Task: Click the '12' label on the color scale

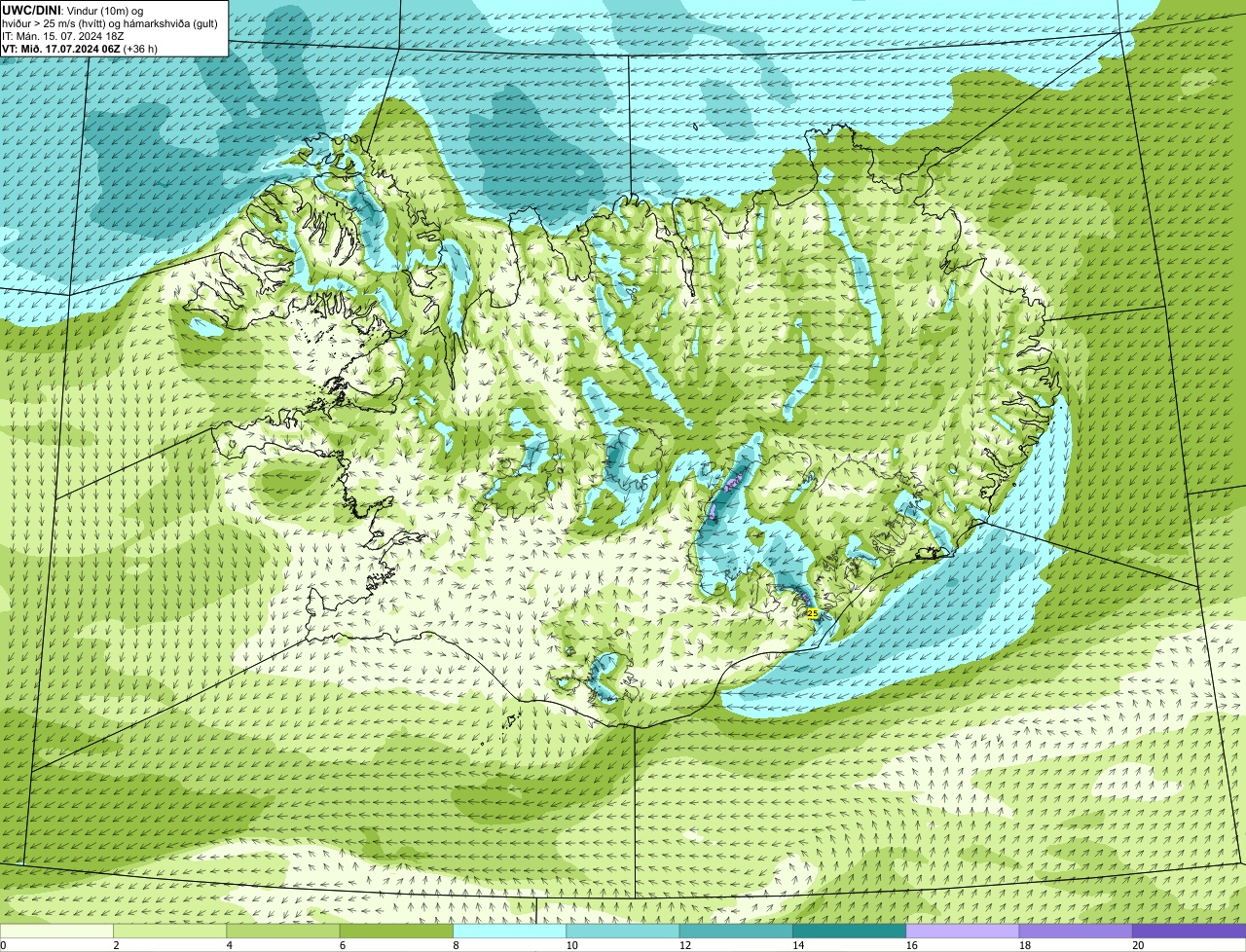Action: (684, 945)
